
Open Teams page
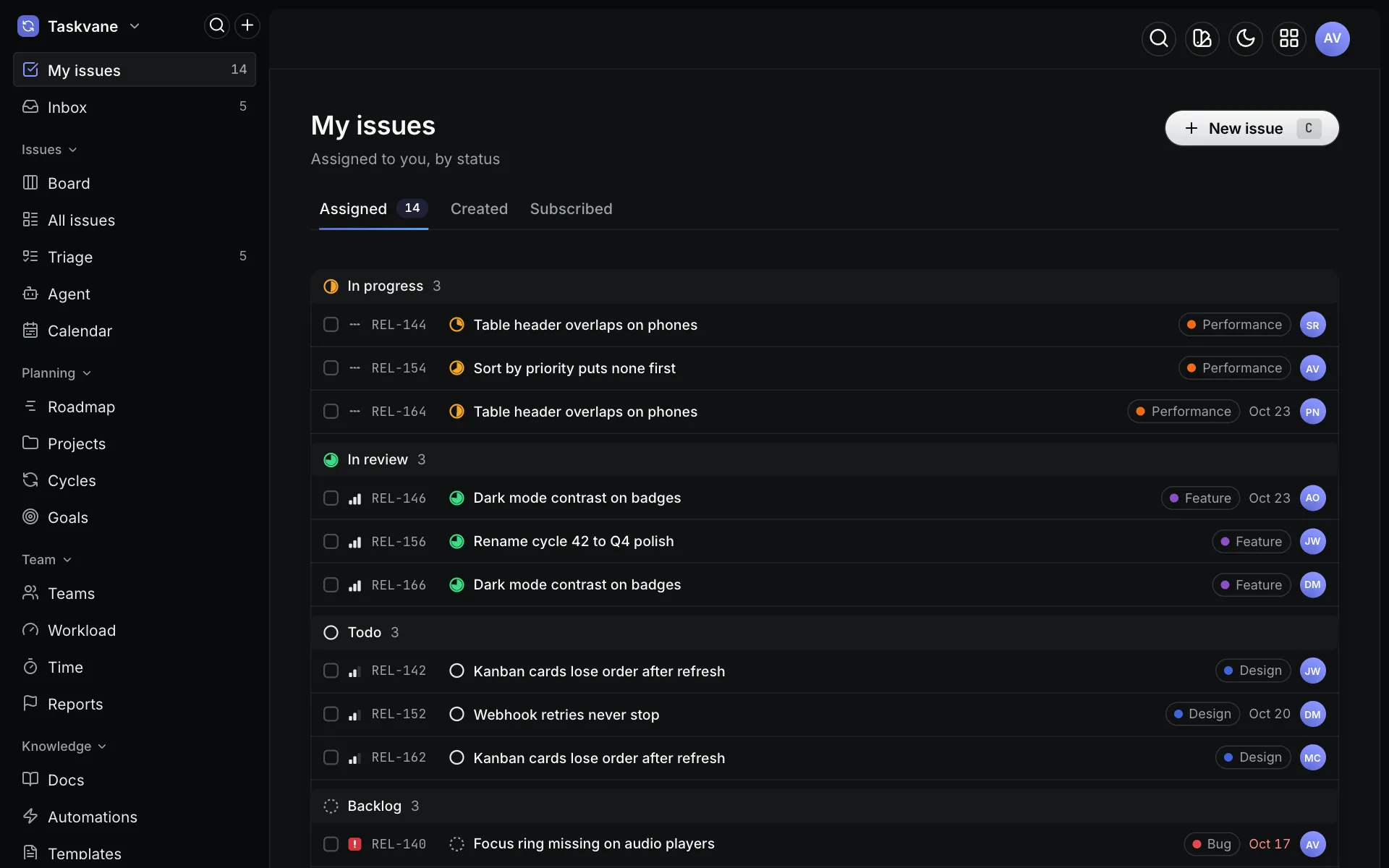[x=135, y=593]
